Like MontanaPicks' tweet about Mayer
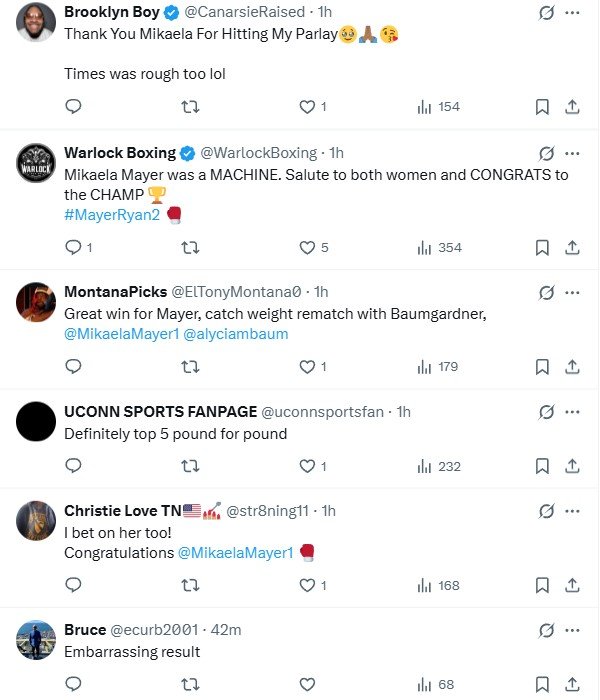 point(308,367)
